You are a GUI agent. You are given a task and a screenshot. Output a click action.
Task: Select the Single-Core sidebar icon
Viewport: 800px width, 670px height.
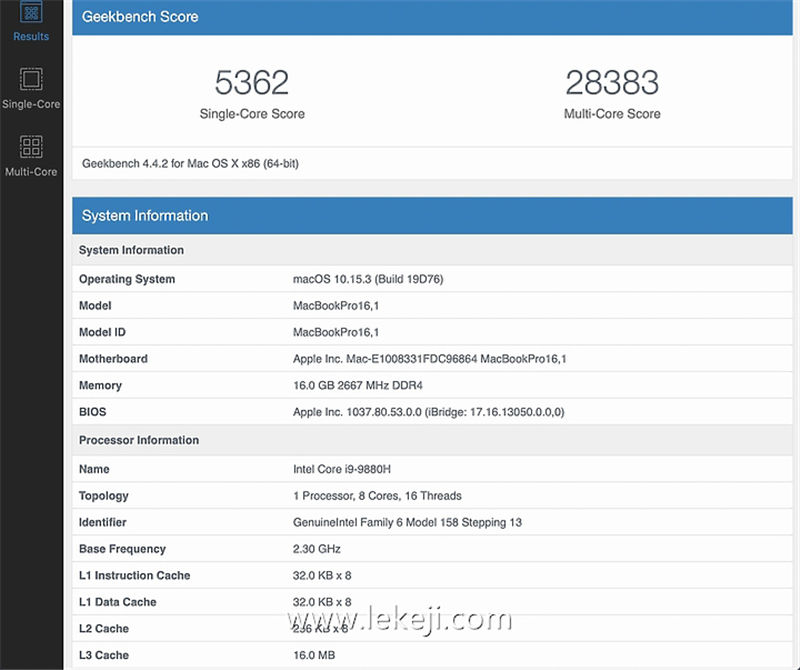coord(31,79)
